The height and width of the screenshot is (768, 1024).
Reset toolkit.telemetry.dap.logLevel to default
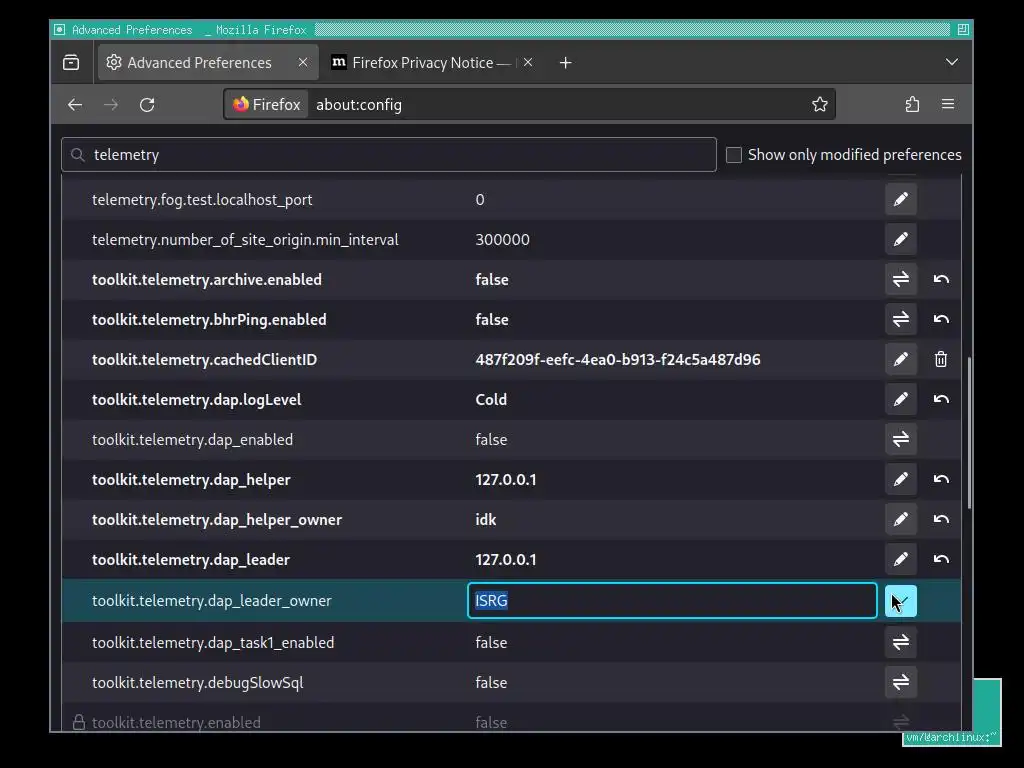940,399
